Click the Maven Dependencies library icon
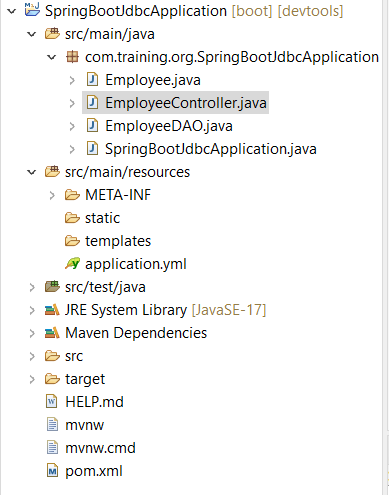 pos(52,333)
